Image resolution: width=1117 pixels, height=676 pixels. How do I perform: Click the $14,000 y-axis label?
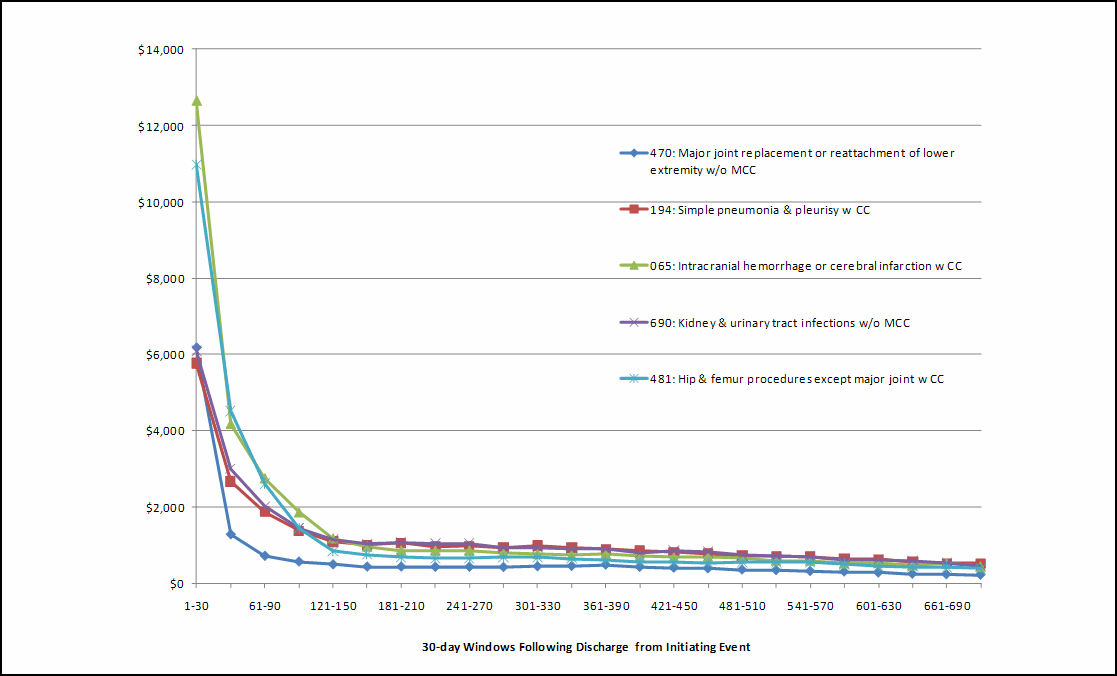160,50
